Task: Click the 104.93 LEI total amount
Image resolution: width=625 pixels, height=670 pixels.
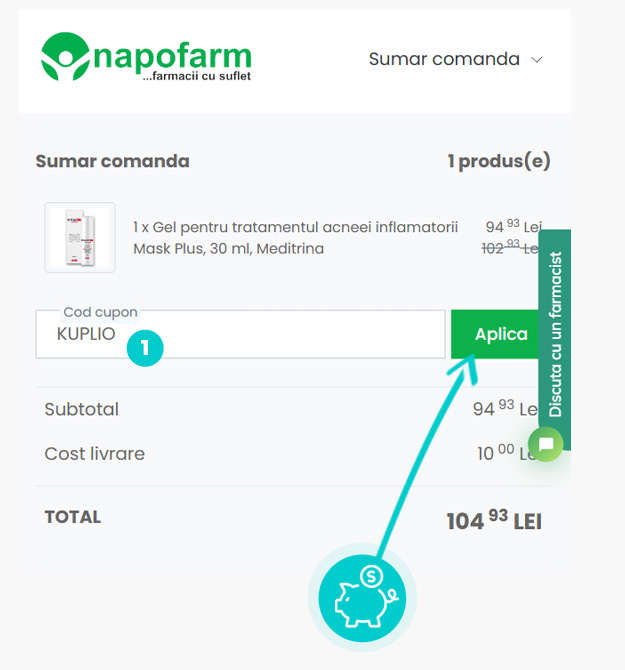Action: click(x=493, y=520)
